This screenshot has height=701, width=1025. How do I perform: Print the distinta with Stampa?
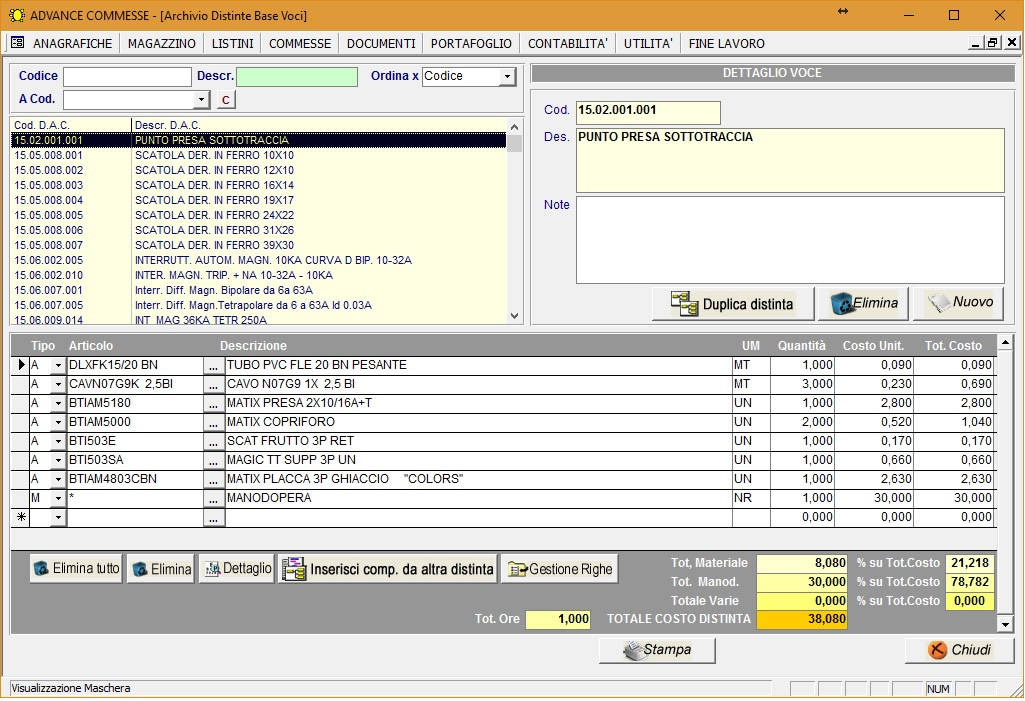pos(657,650)
